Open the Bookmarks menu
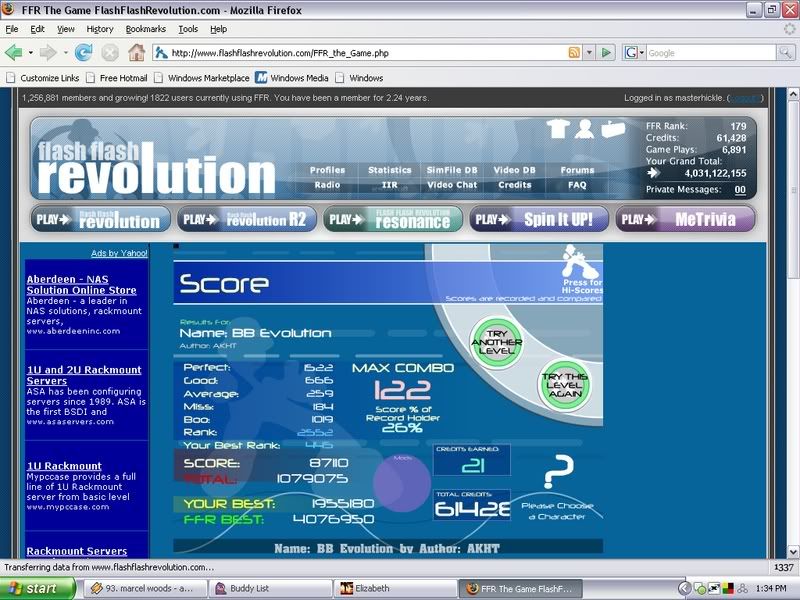The image size is (800, 600). click(146, 29)
